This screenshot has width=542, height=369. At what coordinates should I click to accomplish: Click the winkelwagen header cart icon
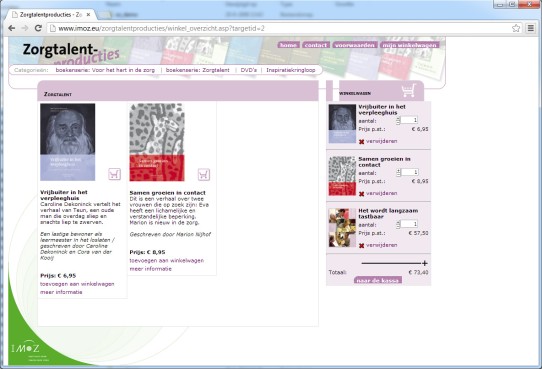(x=408, y=91)
